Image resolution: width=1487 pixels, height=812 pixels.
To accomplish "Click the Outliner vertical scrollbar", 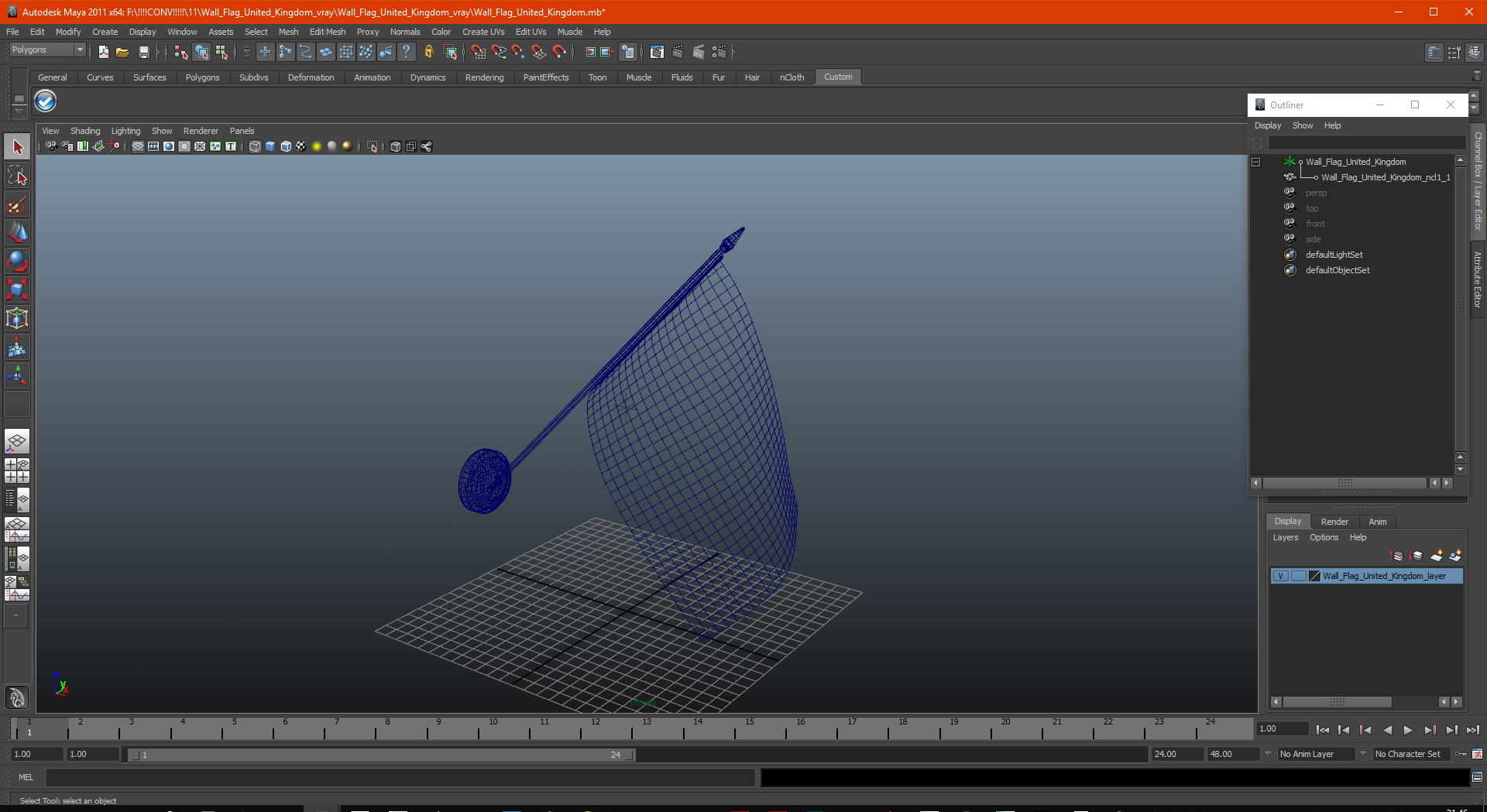I will coord(1461,308).
